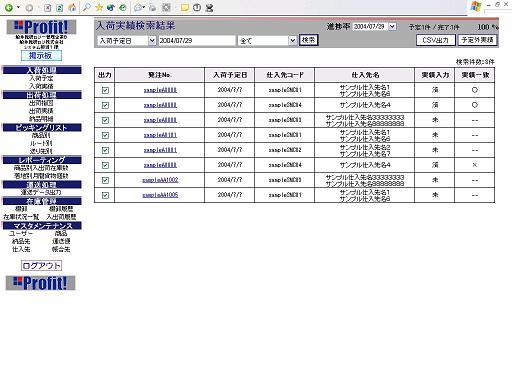512x384 pixels.
Task: Toggle 出力 checkbox for サンプル仕入先名4 row marked ○
Action: coord(105,105)
